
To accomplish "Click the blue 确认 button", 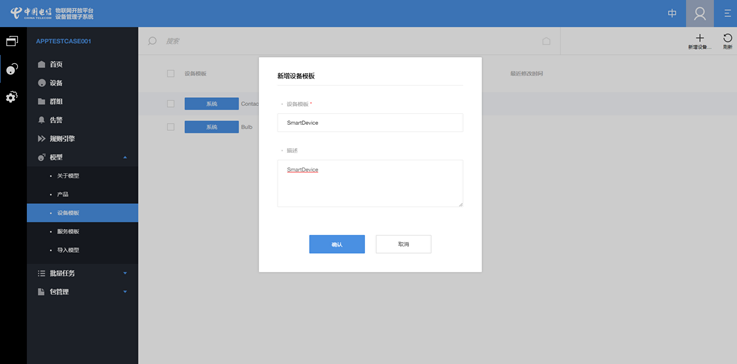I will coord(337,244).
